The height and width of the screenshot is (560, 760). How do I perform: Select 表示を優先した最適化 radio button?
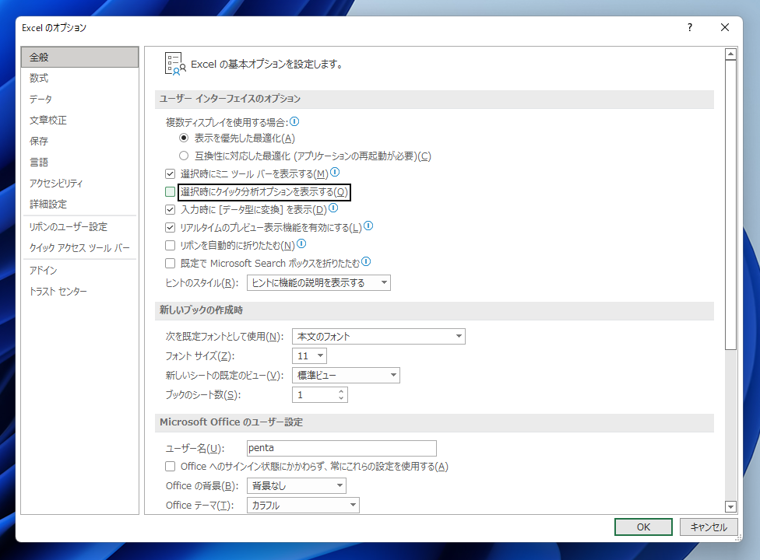184,138
